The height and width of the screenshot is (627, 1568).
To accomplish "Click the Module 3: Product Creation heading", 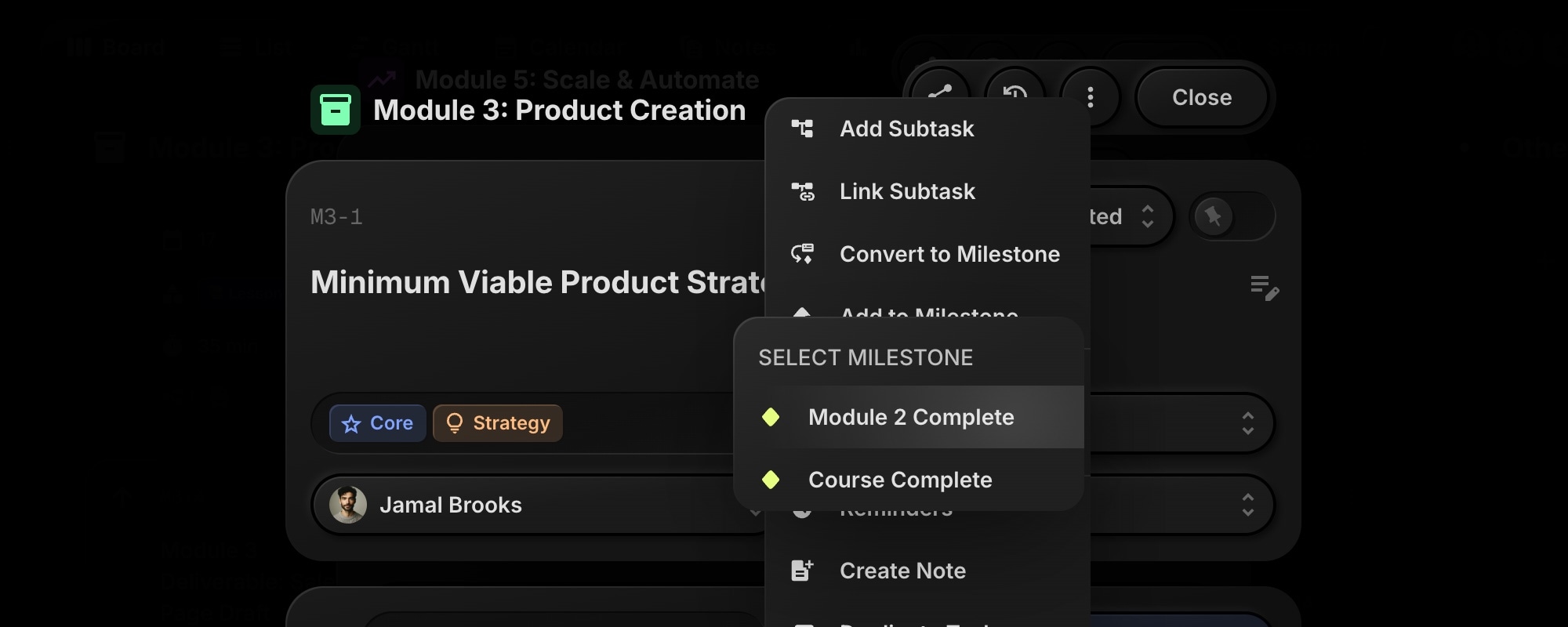I will click(x=559, y=111).
